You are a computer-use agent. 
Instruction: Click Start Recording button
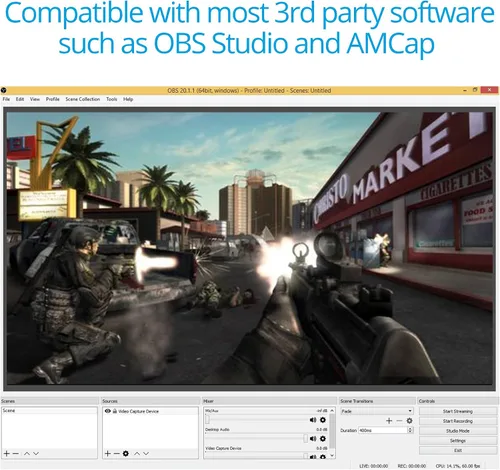point(458,421)
